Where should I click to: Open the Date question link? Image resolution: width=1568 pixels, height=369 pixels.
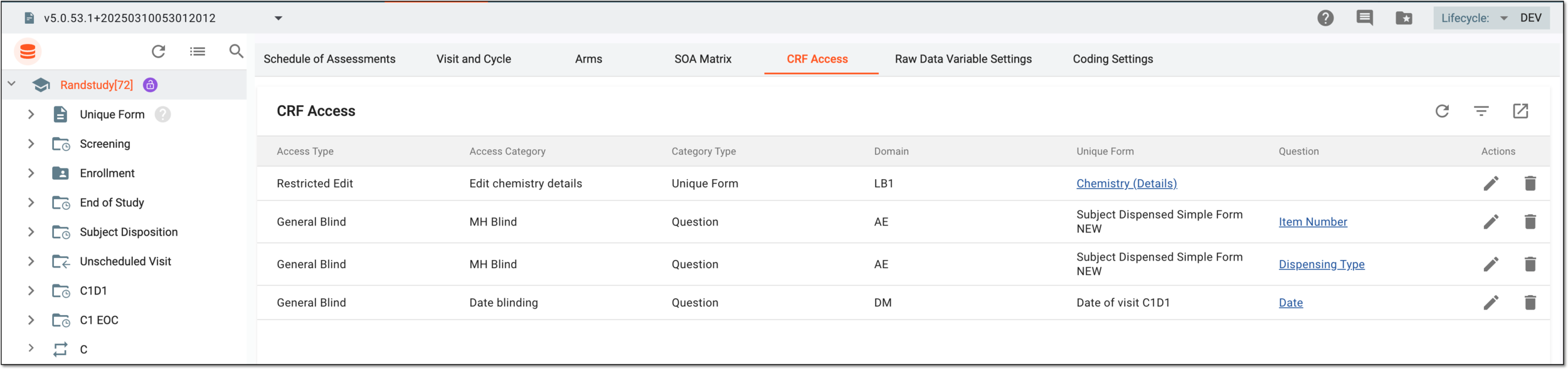coord(1290,303)
